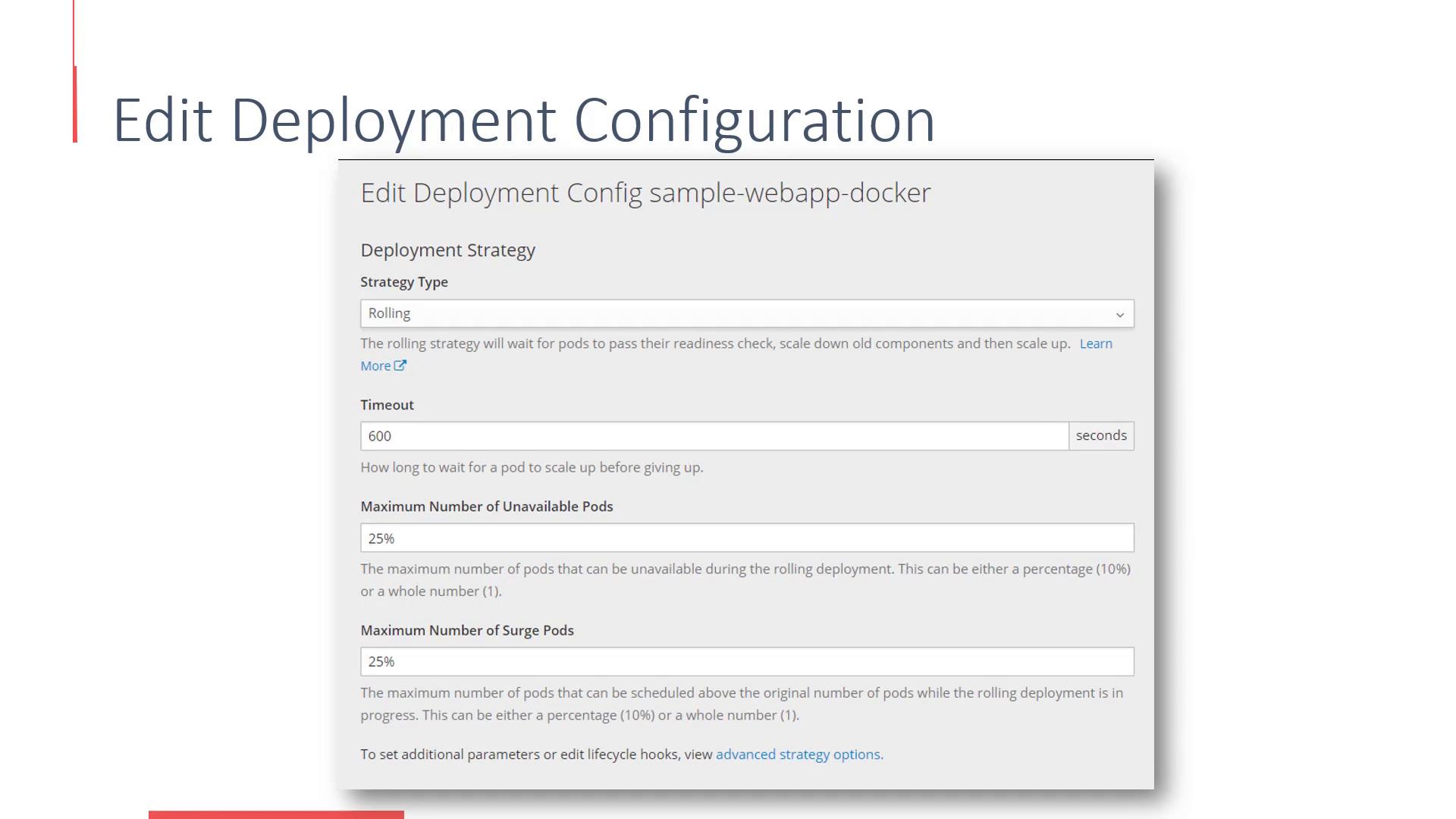Click the Timeout field label
This screenshot has width=1456, height=819.
387,405
